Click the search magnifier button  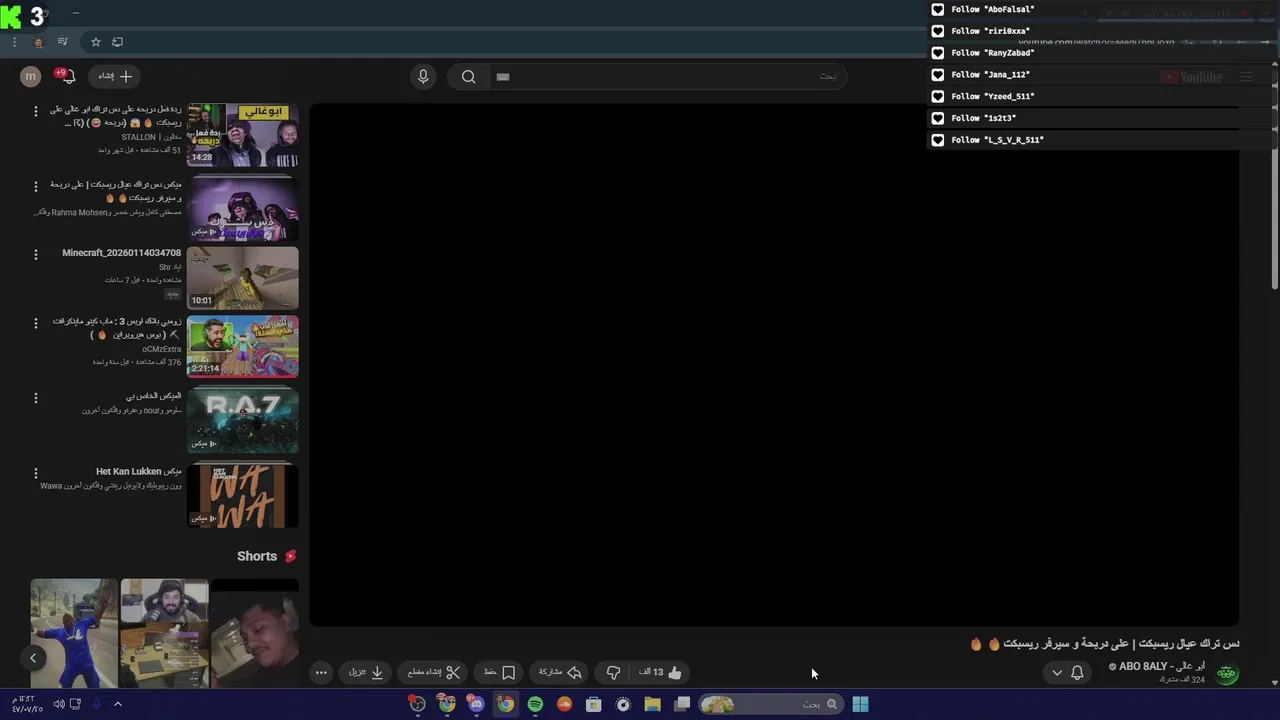468,76
